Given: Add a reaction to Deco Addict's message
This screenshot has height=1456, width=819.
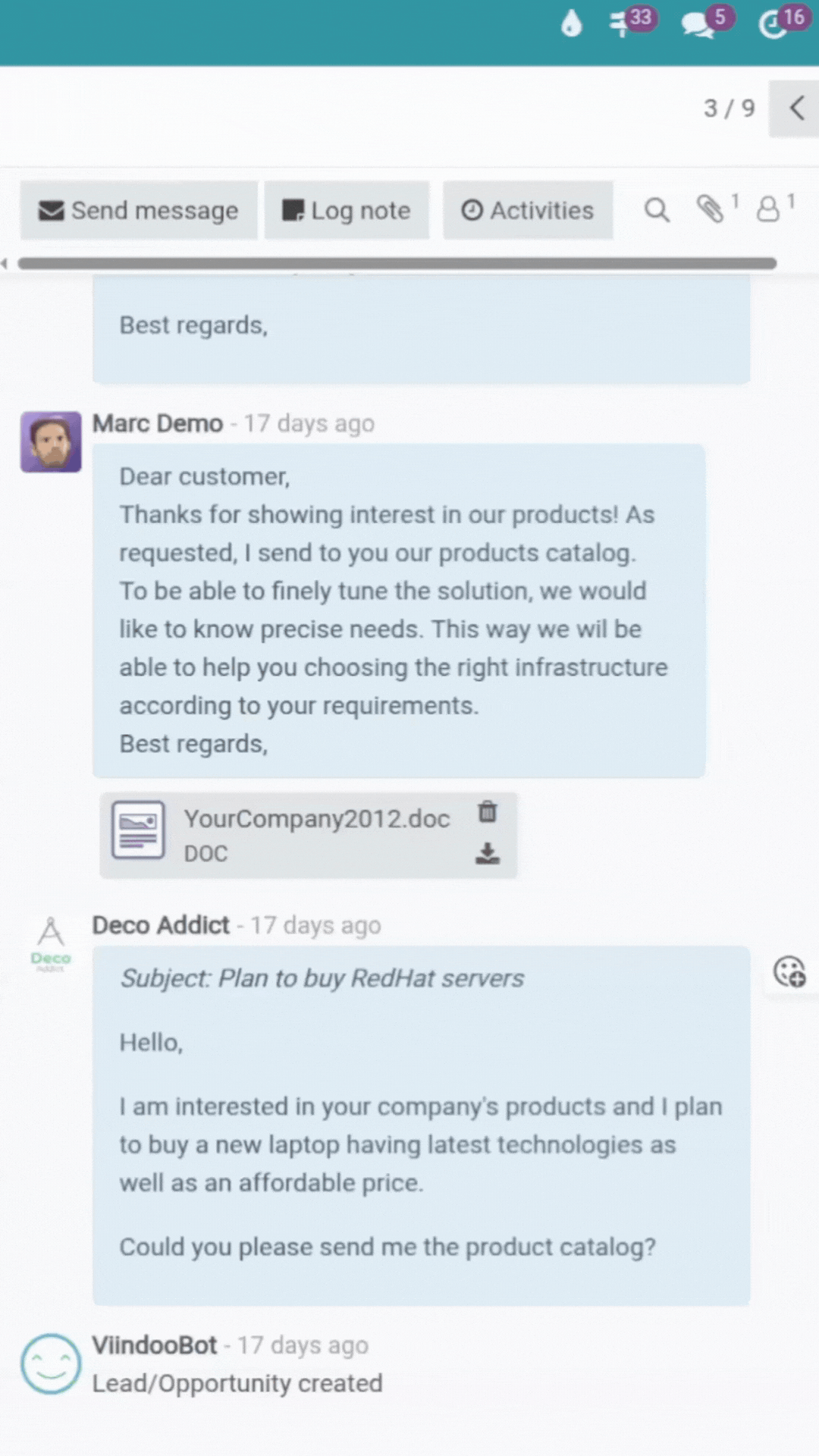Looking at the screenshot, I should point(789,971).
